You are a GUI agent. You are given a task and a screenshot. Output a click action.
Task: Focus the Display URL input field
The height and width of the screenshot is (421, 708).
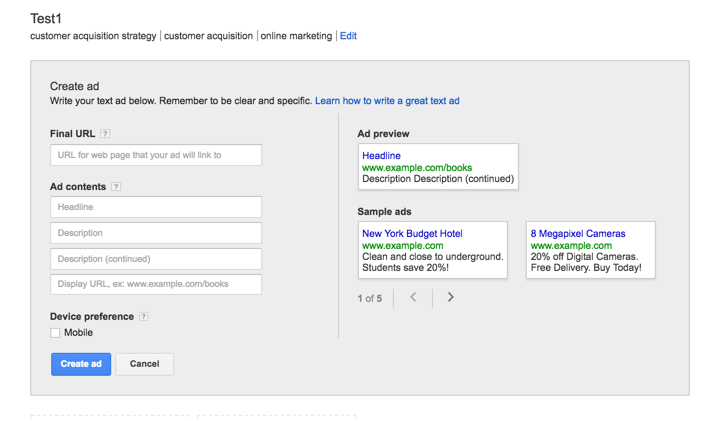point(156,284)
